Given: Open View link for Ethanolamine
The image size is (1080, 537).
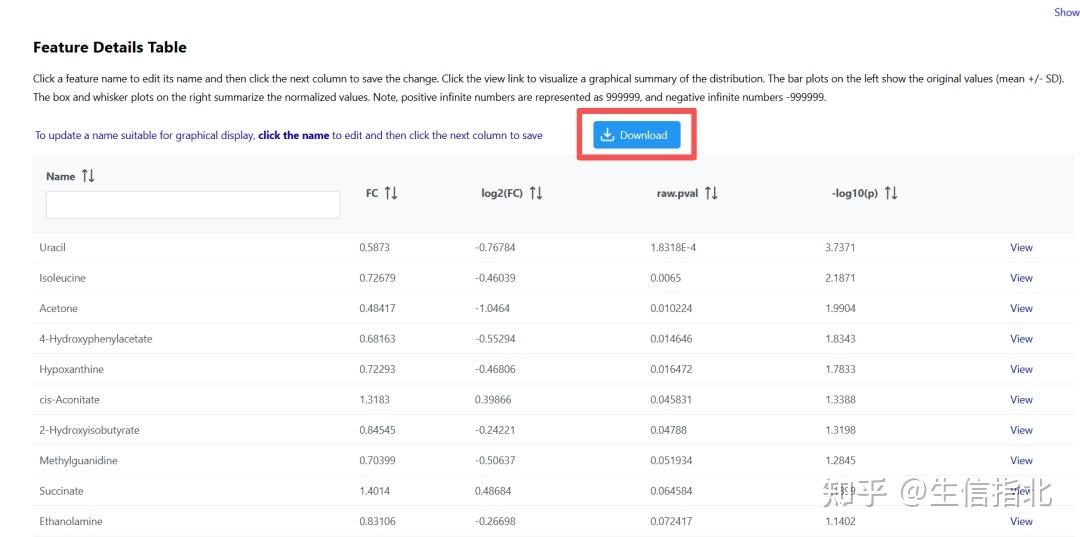Looking at the screenshot, I should coord(1021,521).
